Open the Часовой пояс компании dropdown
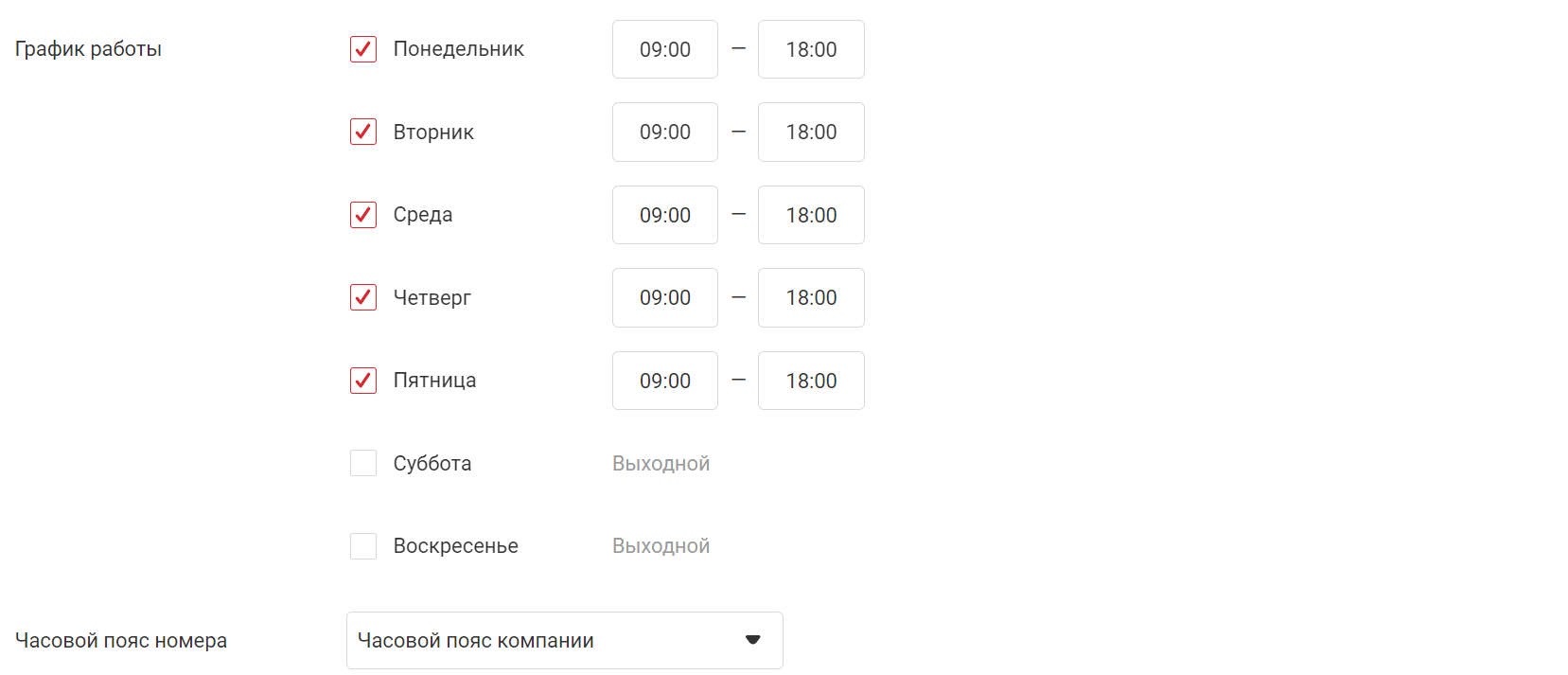 (x=564, y=641)
